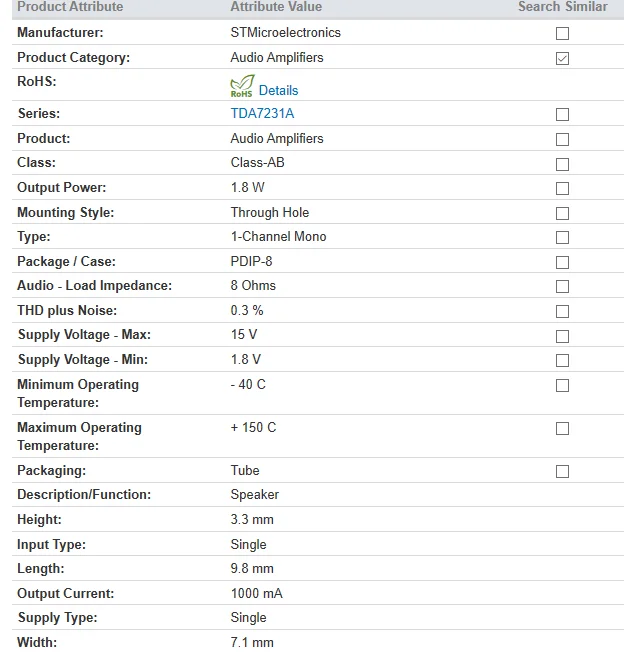Tick the Supply Voltage Max 15 V checkbox
Image resolution: width=624 pixels, height=652 pixels.
[x=562, y=336]
